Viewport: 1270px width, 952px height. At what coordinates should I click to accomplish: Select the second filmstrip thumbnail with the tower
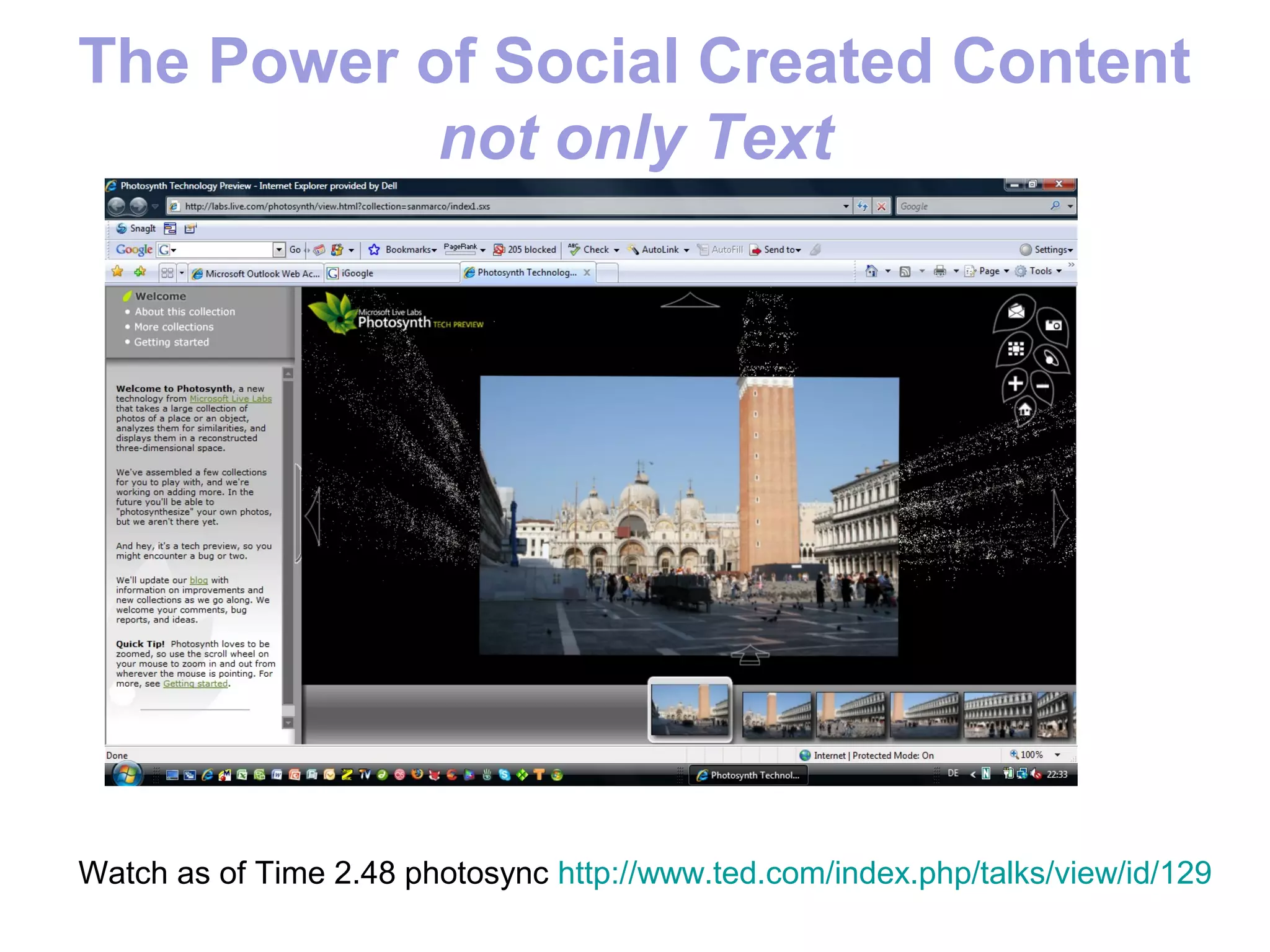pyautogui.click(x=777, y=715)
